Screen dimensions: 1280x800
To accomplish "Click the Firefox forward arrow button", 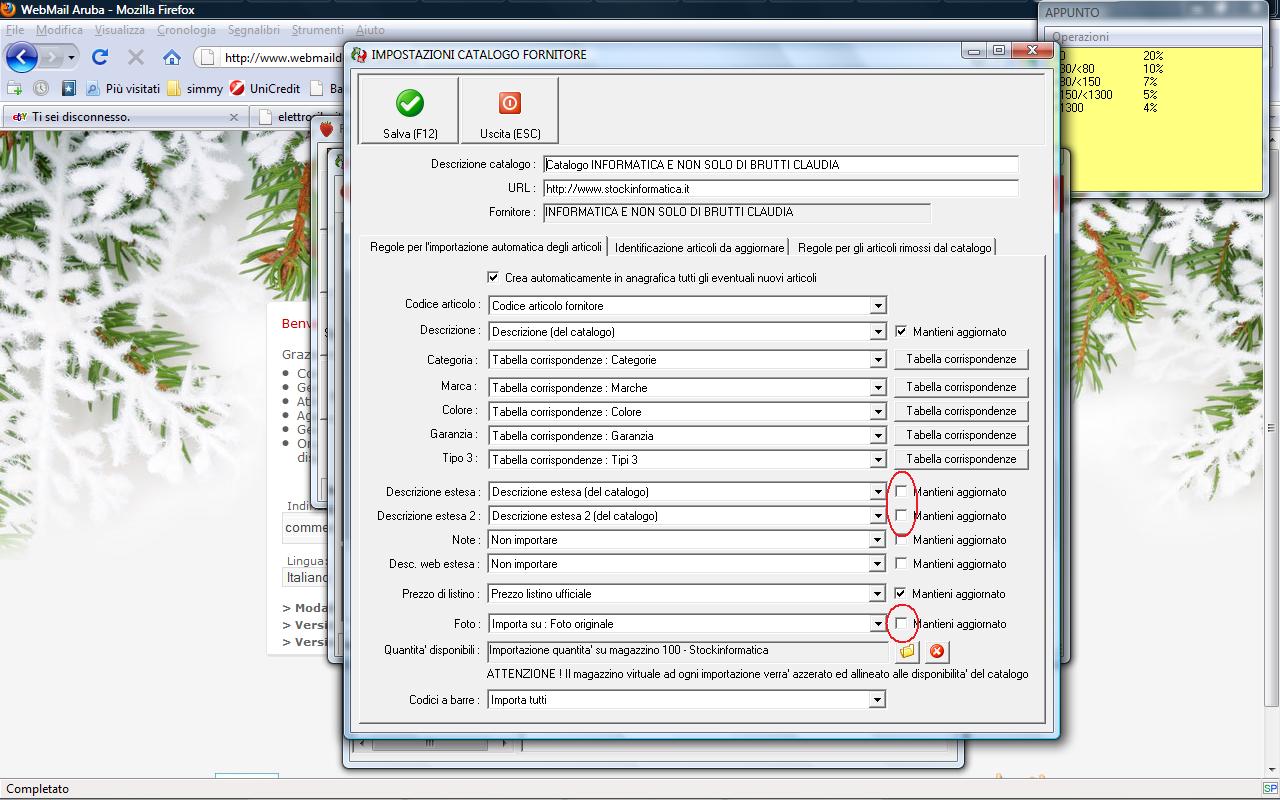I will (x=51, y=57).
